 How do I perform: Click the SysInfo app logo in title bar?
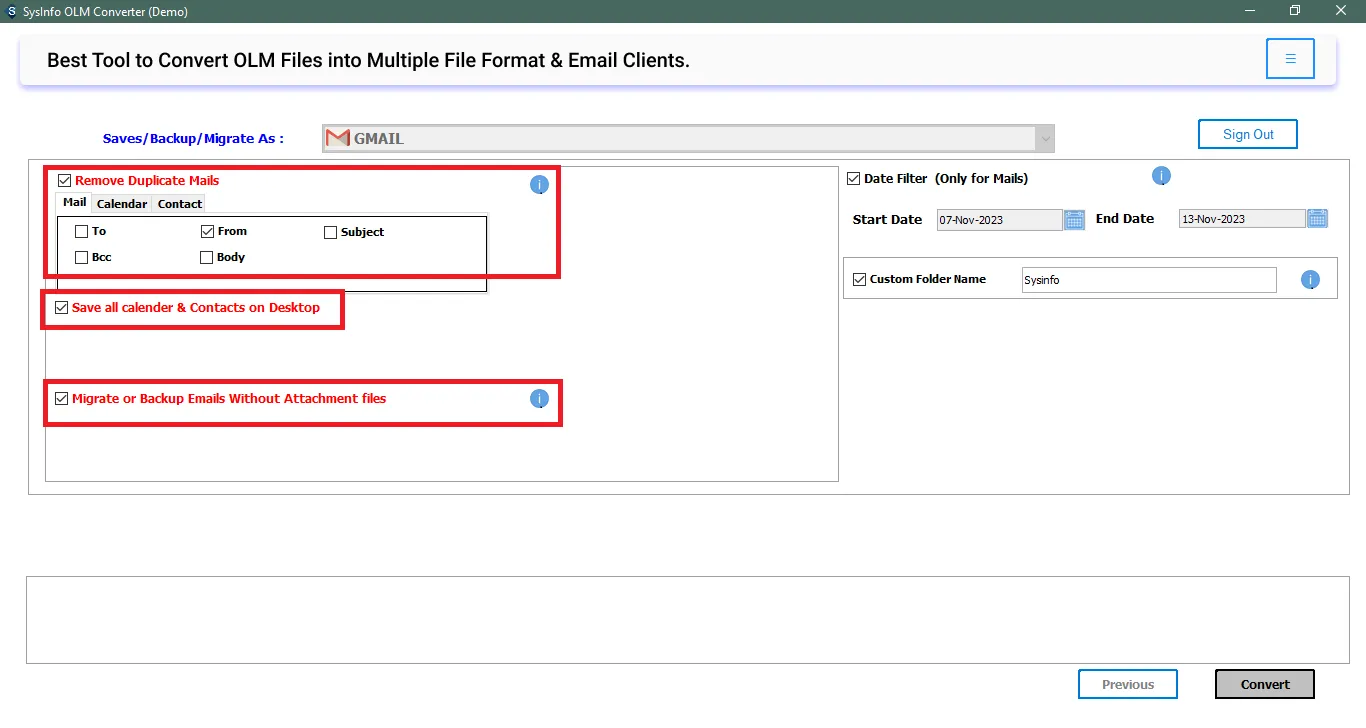(x=11, y=11)
